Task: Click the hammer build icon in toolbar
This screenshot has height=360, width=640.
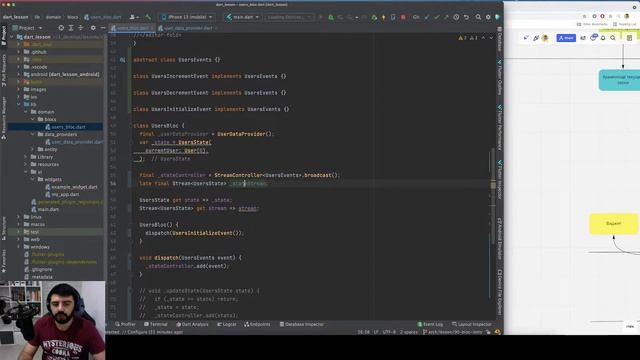Action: 148,17
